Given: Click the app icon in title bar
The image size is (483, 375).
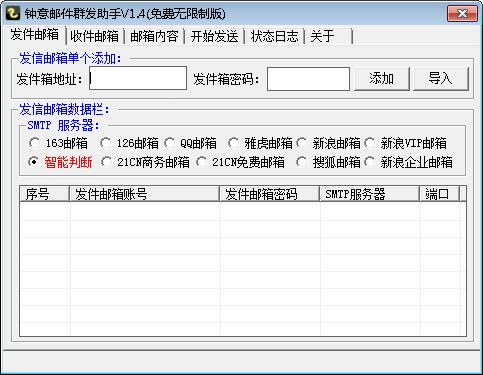Looking at the screenshot, I should click(x=13, y=13).
